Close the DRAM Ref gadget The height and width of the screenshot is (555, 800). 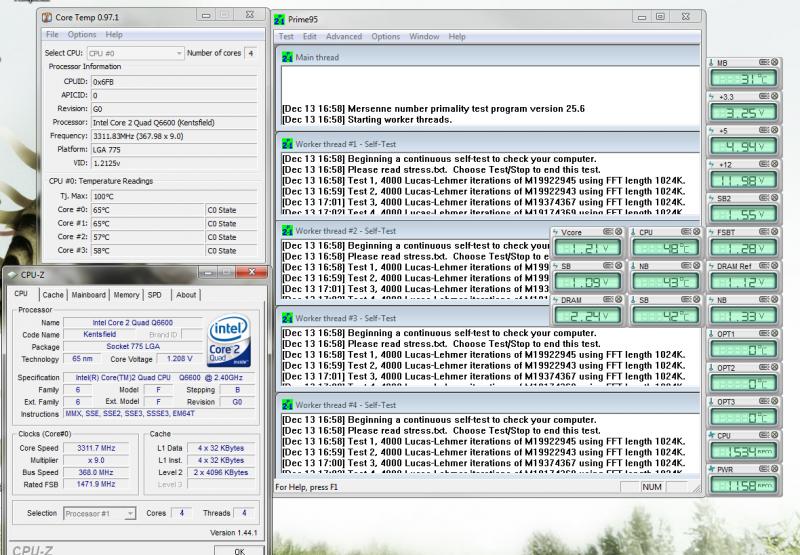(774, 266)
